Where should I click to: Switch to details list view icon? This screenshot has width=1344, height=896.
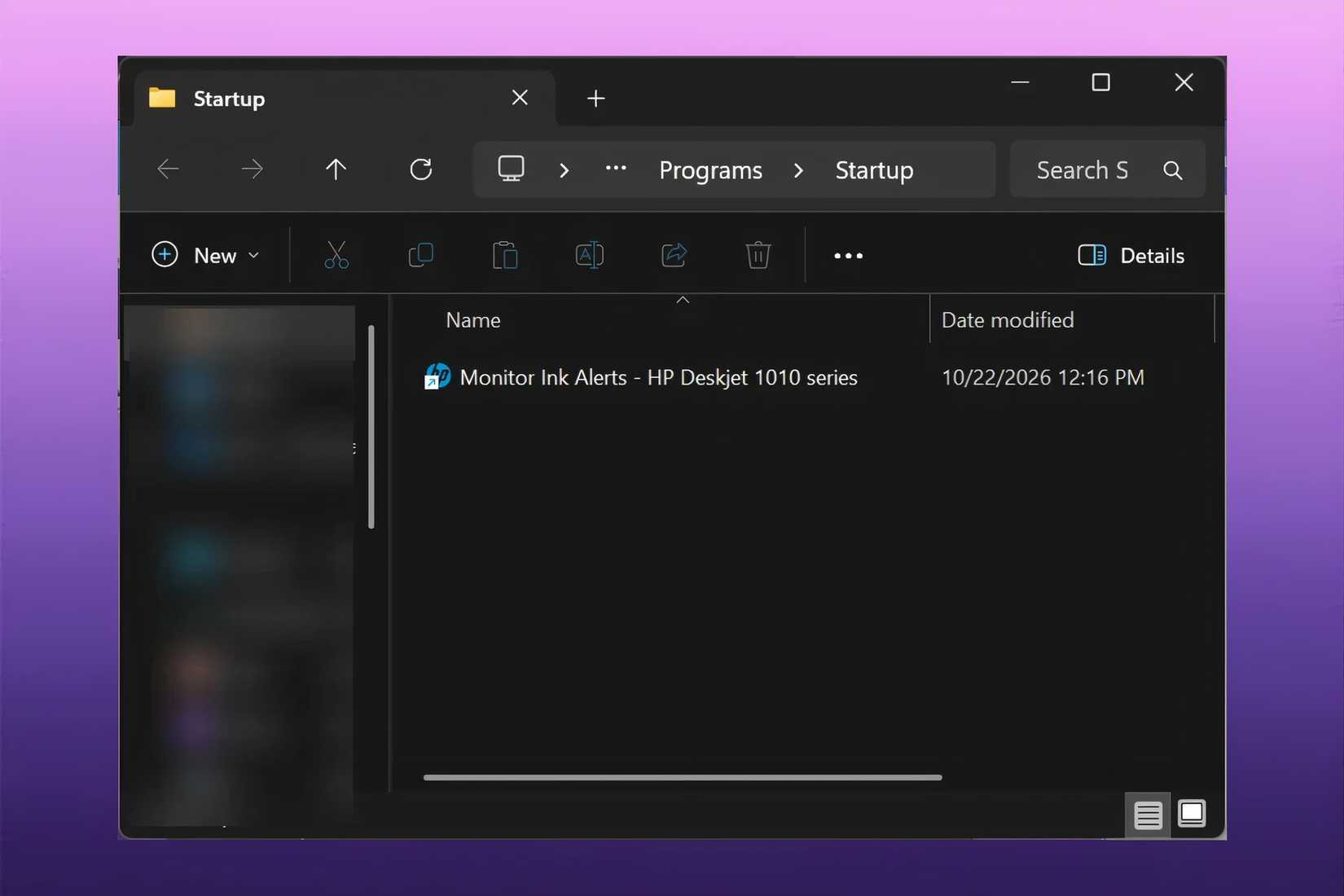pyautogui.click(x=1148, y=815)
